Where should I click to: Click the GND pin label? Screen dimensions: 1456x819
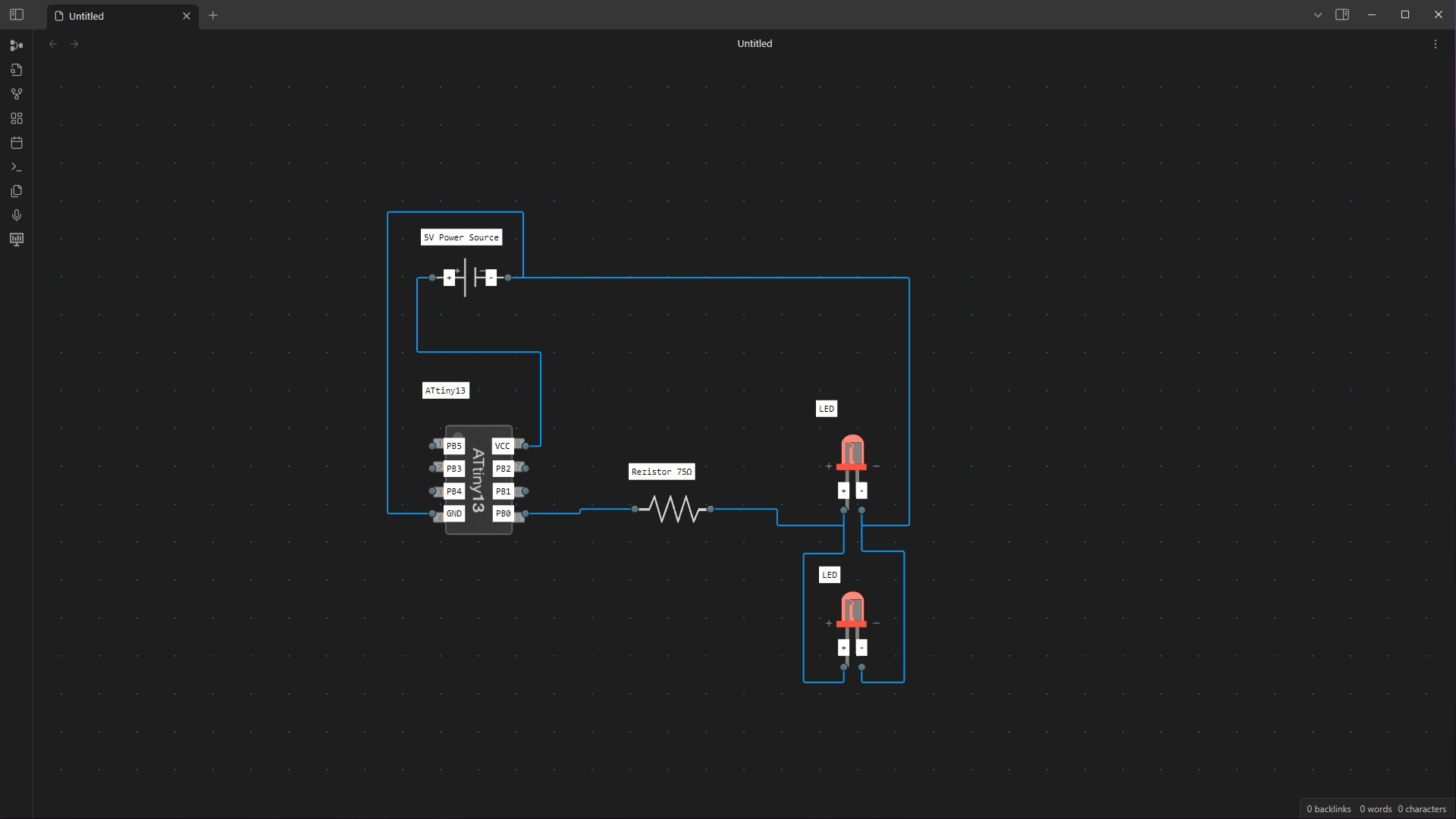click(x=454, y=513)
